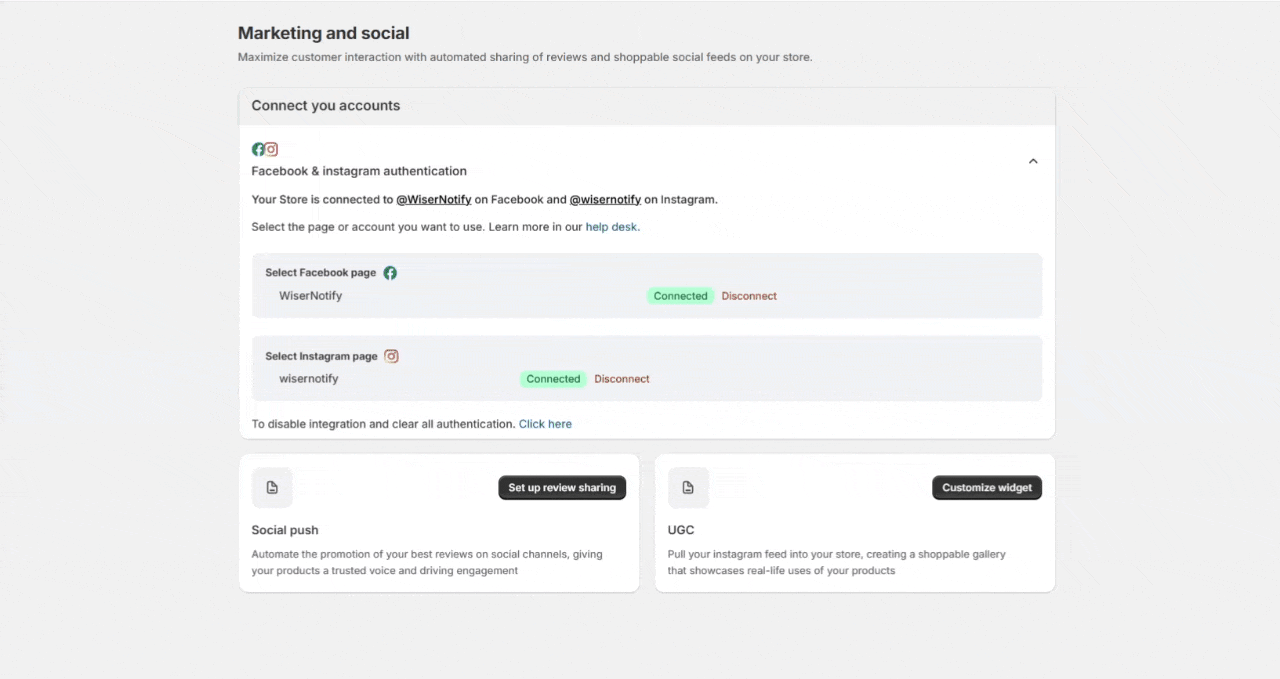Click the Instagram logo above the authentication title

[271, 149]
